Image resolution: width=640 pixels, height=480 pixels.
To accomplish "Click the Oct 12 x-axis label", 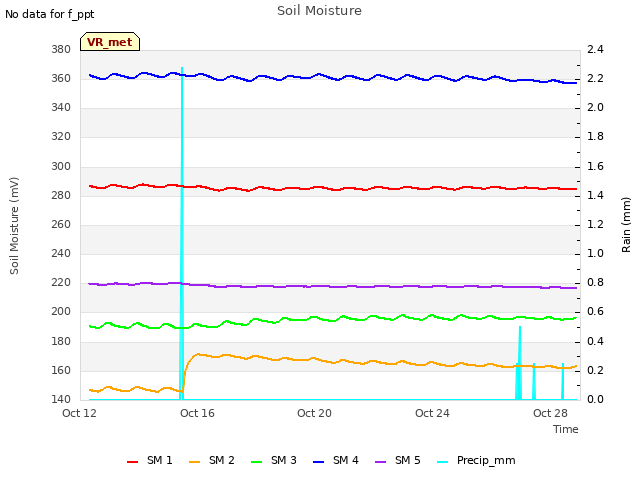I will point(79,413).
